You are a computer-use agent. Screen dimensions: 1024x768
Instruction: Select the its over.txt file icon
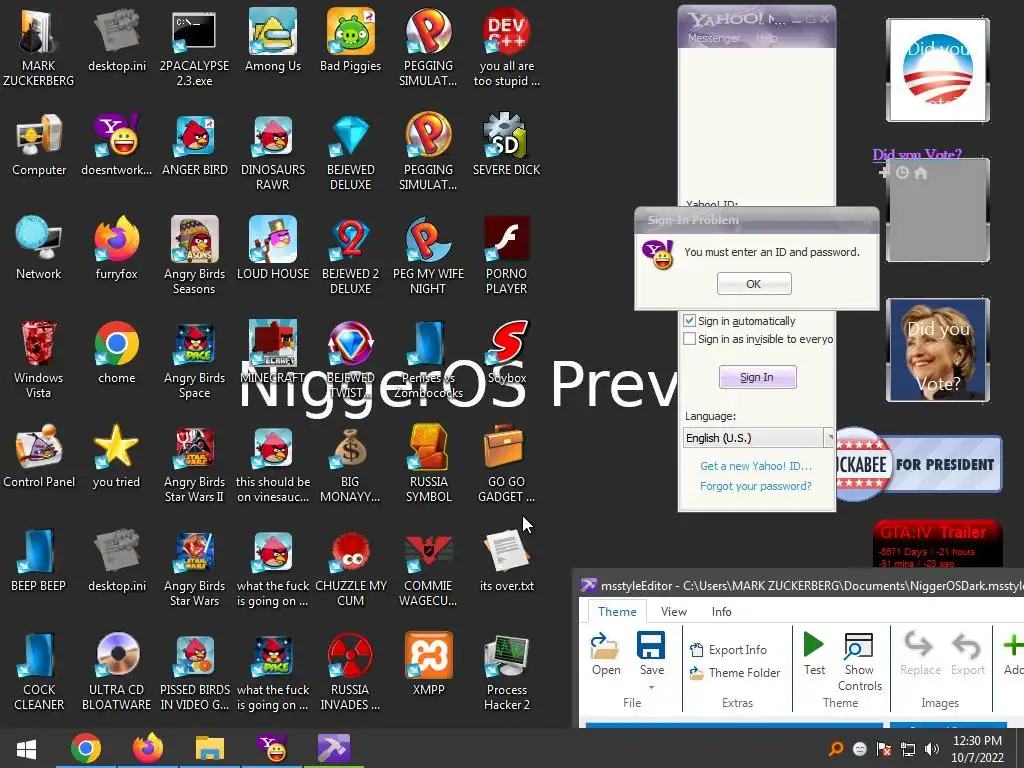[x=507, y=560]
